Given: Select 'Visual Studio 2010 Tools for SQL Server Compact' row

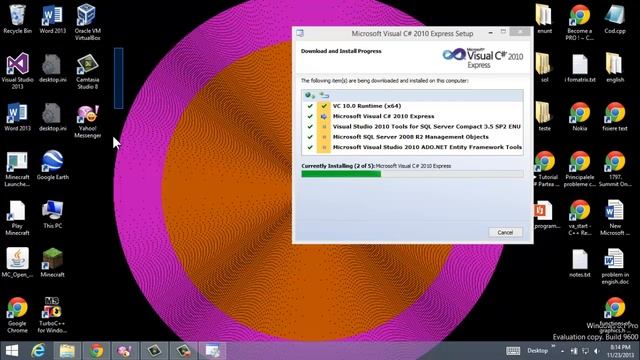Looking at the screenshot, I should (412, 127).
